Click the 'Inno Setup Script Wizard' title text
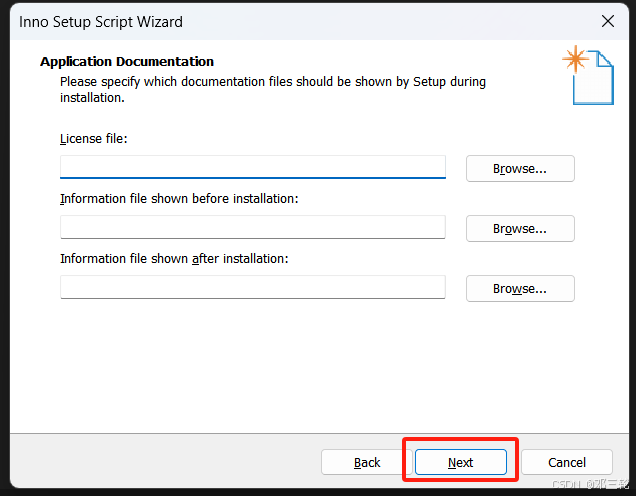Image resolution: width=636 pixels, height=496 pixels. pos(101,22)
